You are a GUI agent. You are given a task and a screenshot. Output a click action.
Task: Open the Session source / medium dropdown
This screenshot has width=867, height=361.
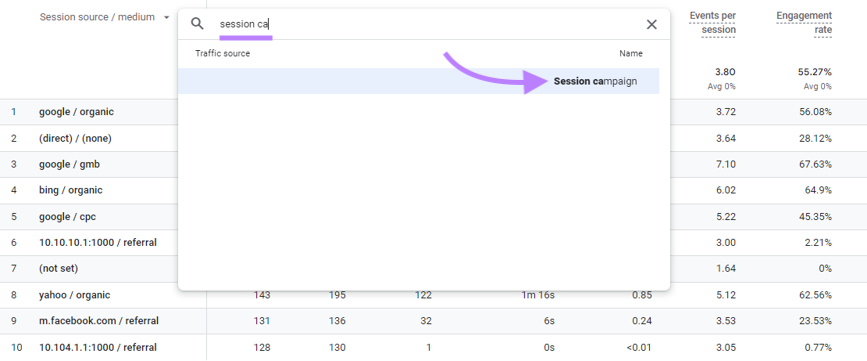[x=105, y=17]
